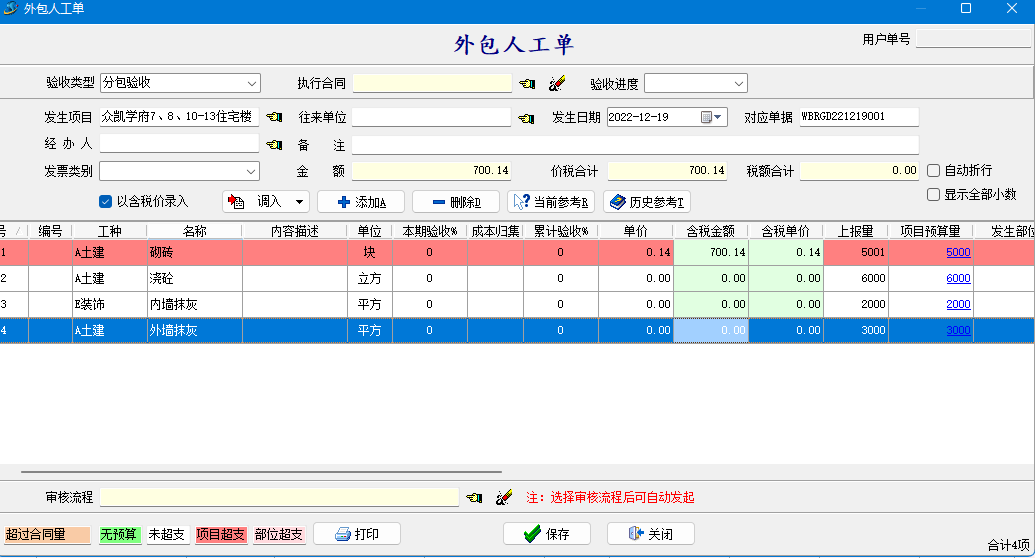Open the lookup icon next to 发生项目
The width and height of the screenshot is (1035, 558).
pos(274,118)
